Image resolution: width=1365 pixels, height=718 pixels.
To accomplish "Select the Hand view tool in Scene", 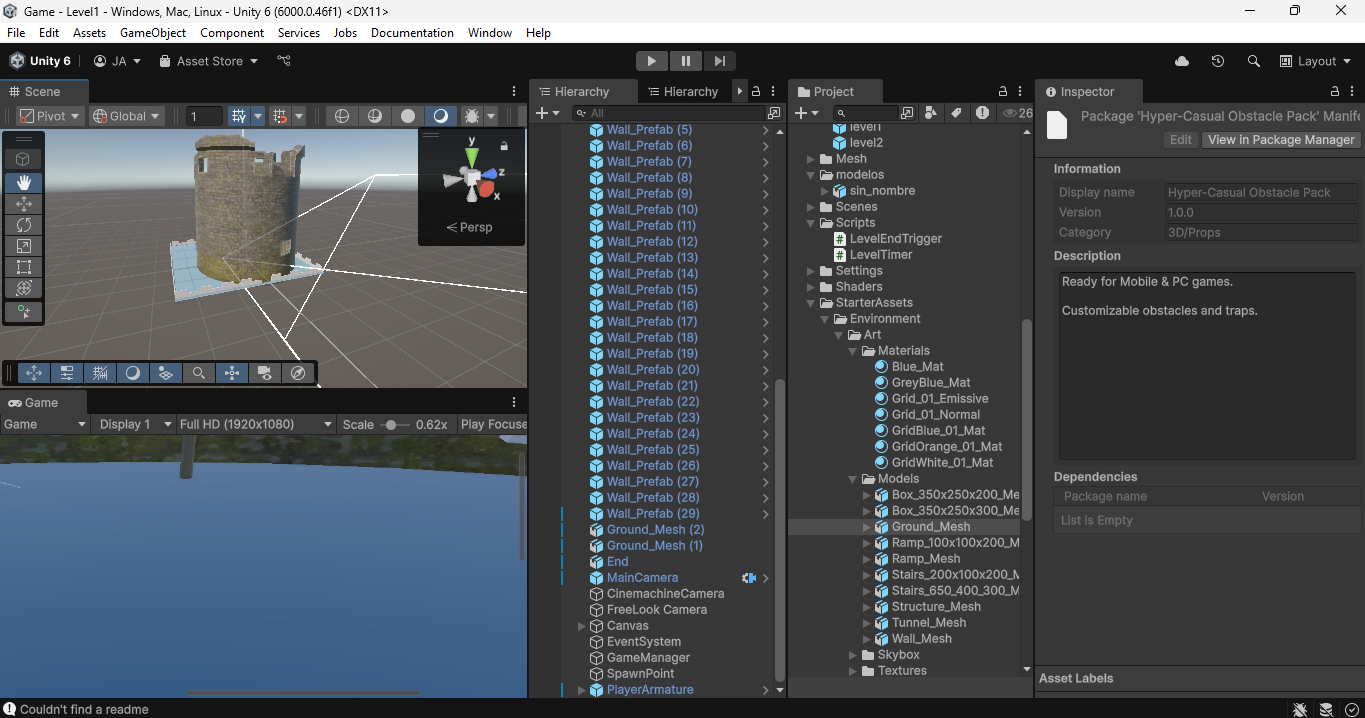I will [24, 182].
